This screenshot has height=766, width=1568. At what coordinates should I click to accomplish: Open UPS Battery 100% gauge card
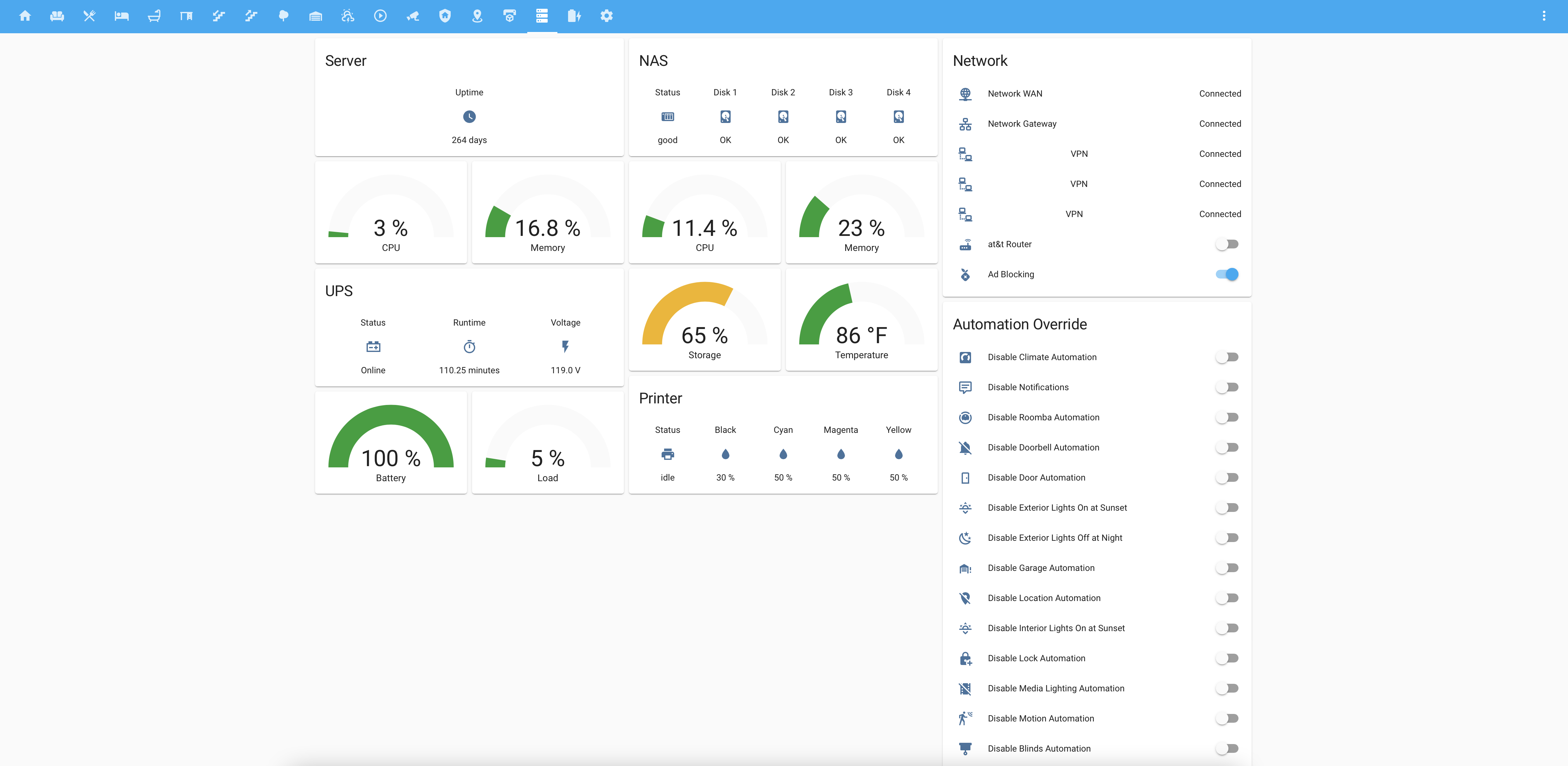coord(391,443)
